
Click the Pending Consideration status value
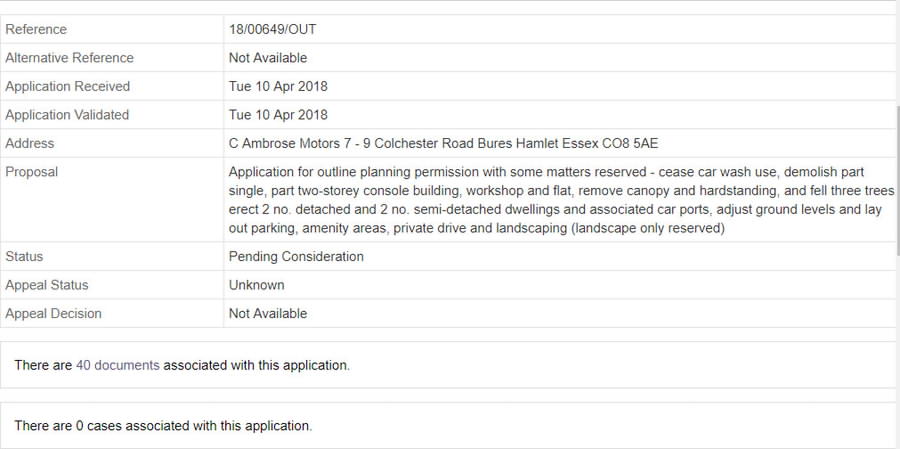pyautogui.click(x=296, y=257)
